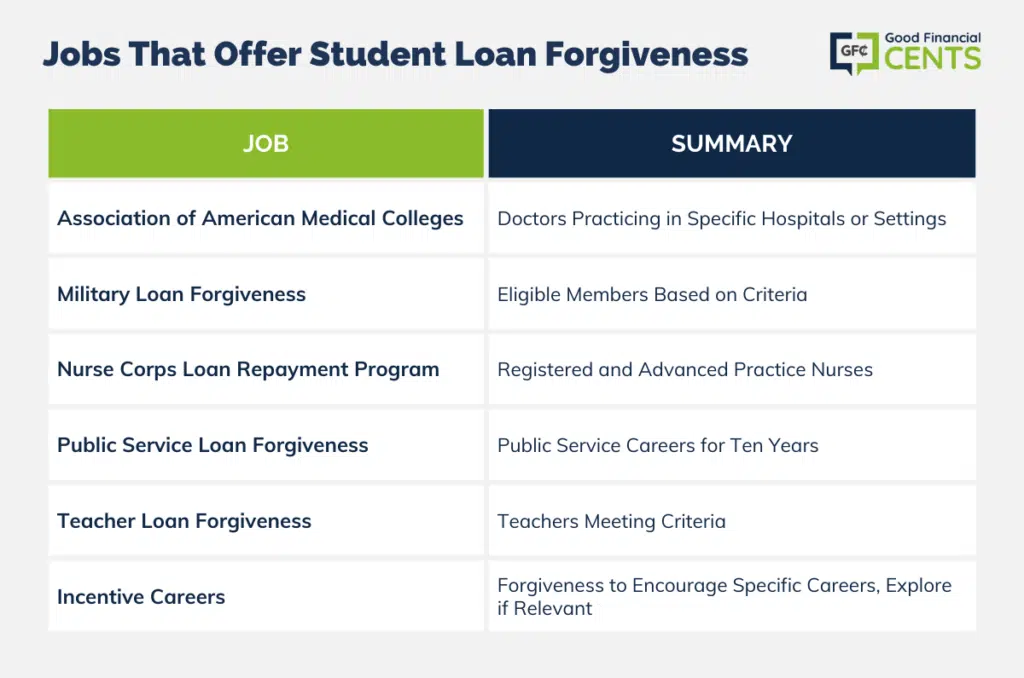Select Eligible Members Based on Criteria text

pyautogui.click(x=652, y=295)
